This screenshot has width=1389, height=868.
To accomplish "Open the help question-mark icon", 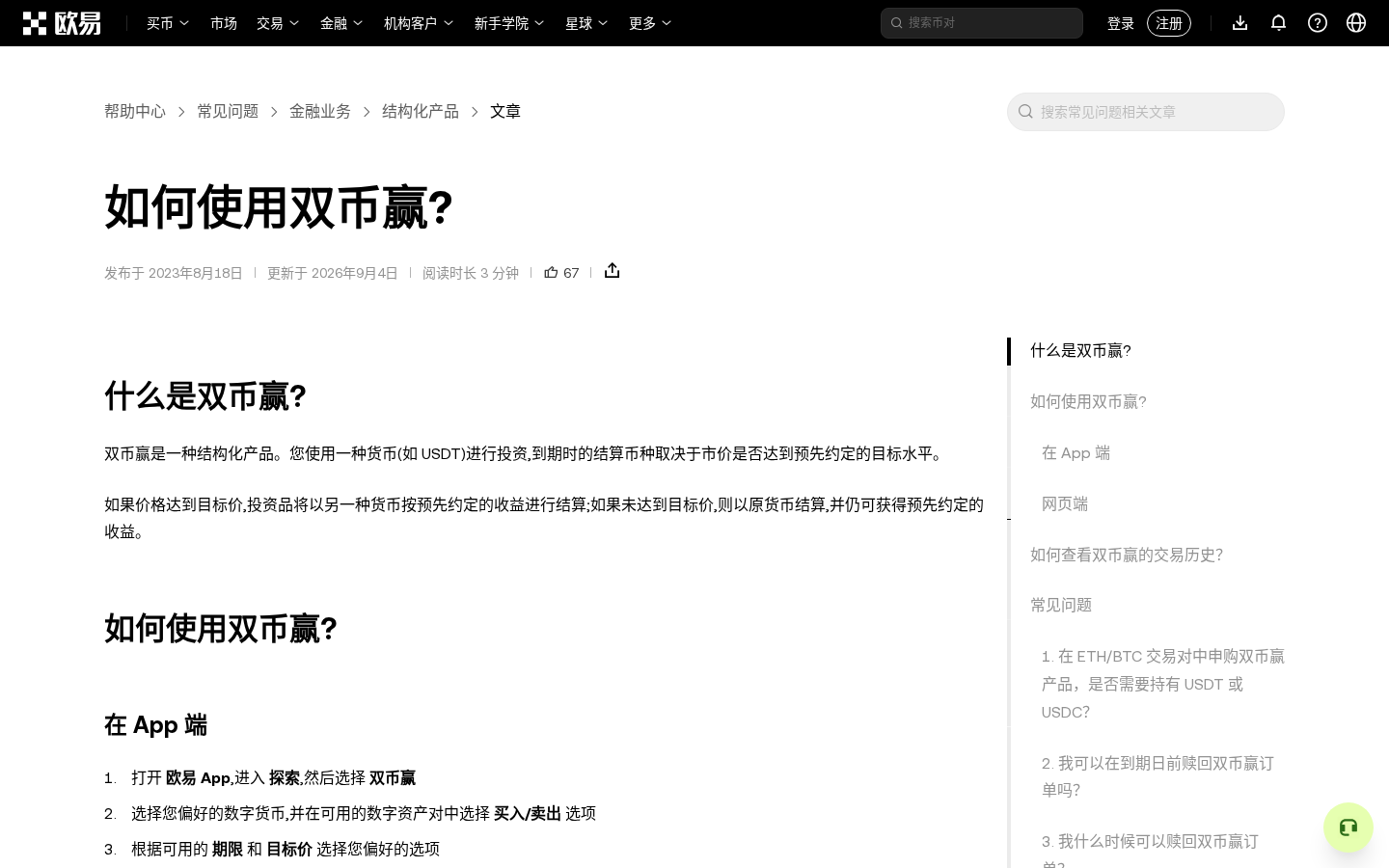I will 1318,23.
